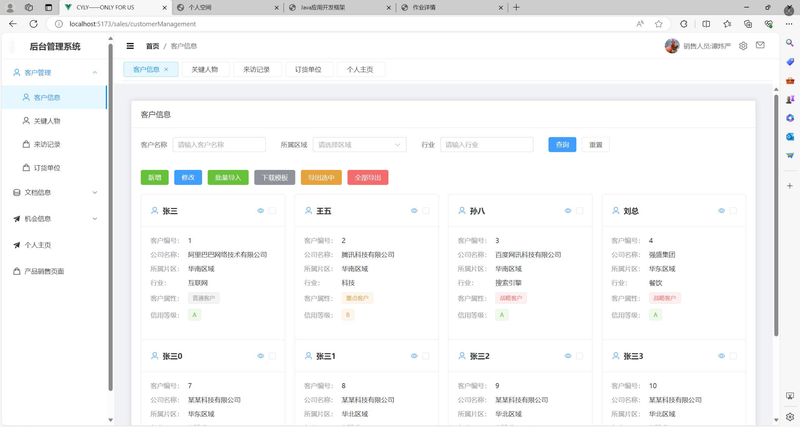The width and height of the screenshot is (800, 427).
Task: Close the 客户信息 page tab
Action: (x=166, y=69)
